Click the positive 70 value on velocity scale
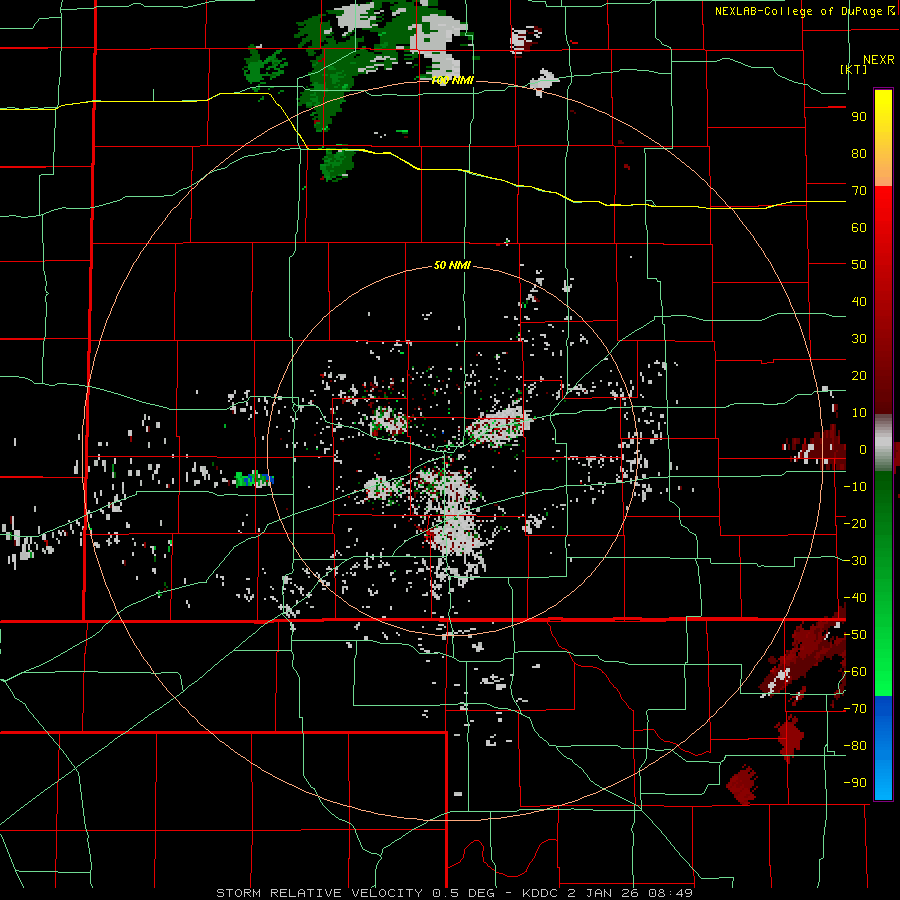The image size is (900, 900). (859, 191)
